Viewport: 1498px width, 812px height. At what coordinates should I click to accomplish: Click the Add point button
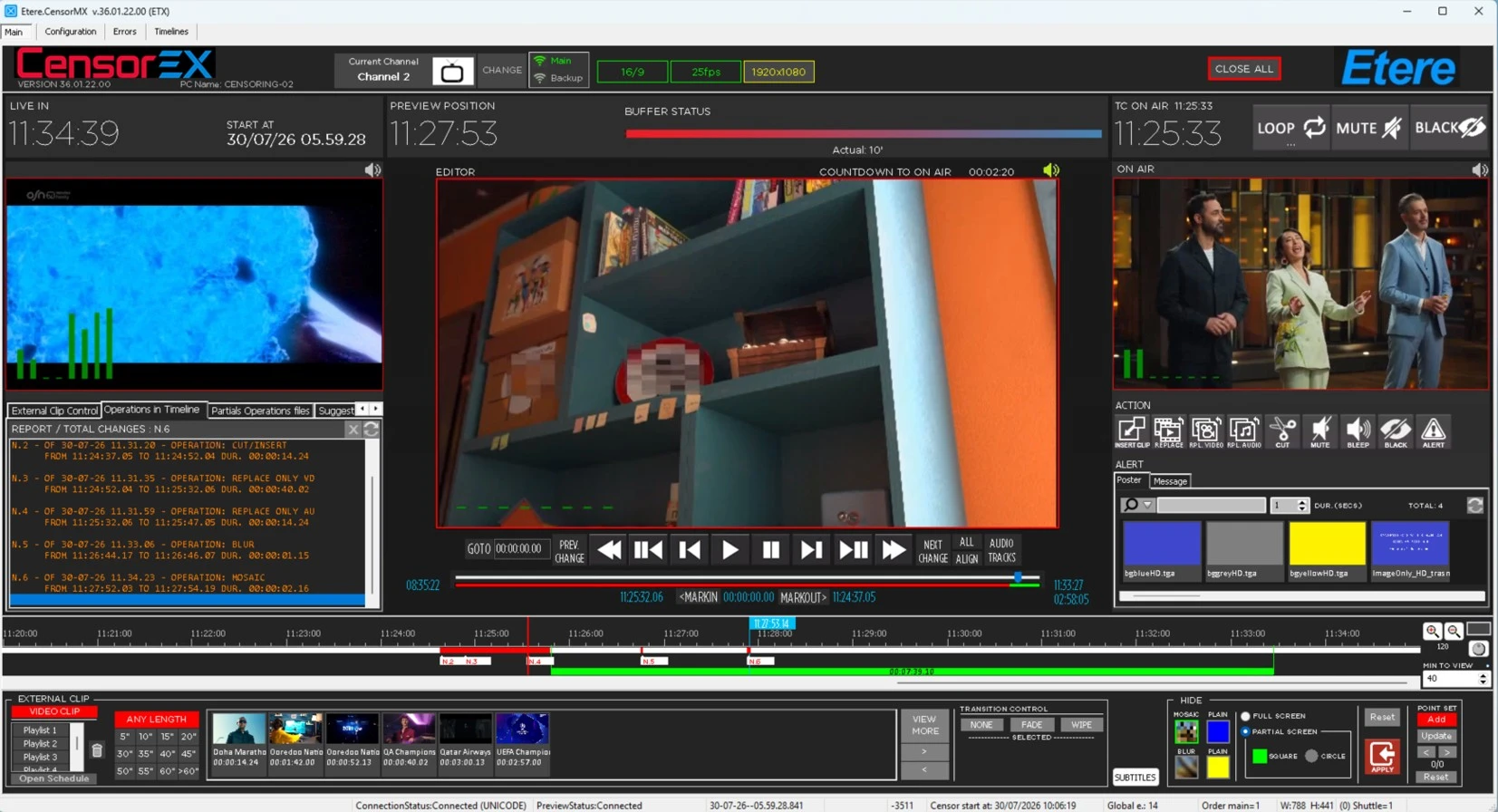click(1436, 720)
